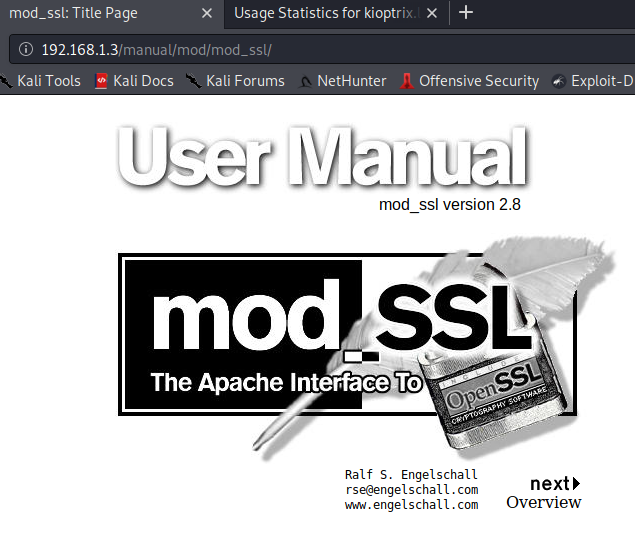Close the Usage Statistics tab
635x541 pixels.
coord(432,13)
